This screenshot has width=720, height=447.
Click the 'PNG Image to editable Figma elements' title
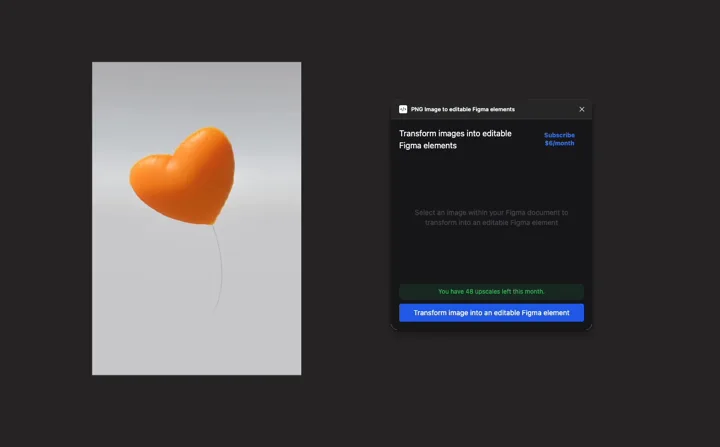coord(463,109)
